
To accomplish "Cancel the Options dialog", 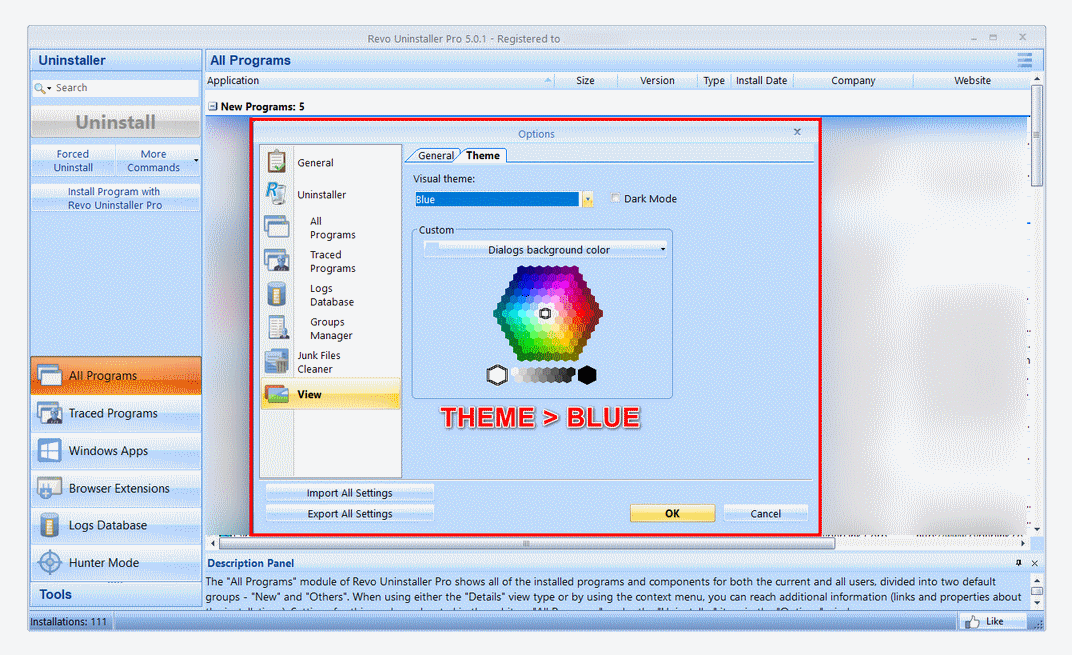I will [x=766, y=513].
